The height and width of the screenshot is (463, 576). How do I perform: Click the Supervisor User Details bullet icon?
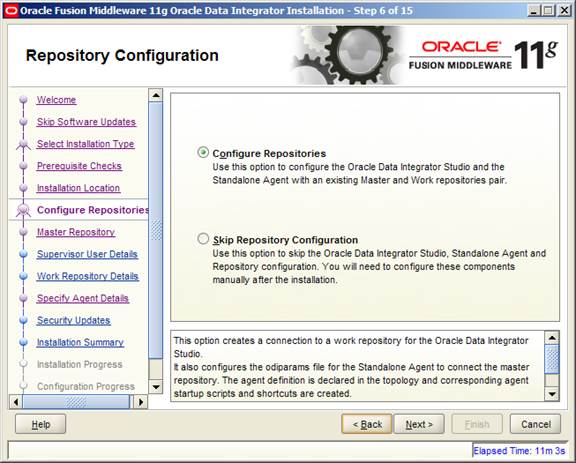24,254
